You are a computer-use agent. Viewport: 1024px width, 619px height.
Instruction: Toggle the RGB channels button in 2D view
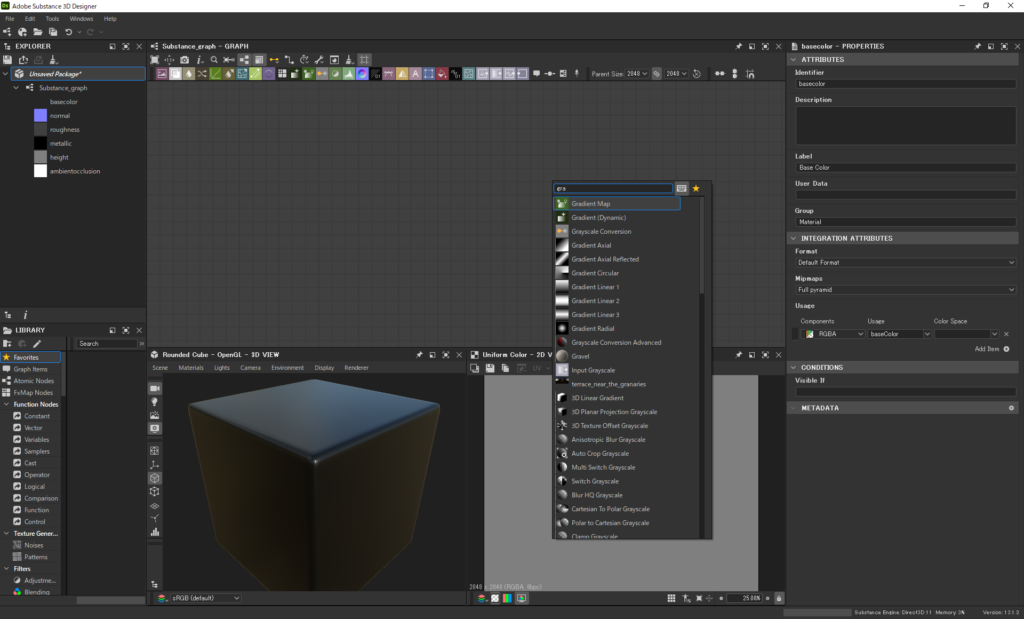(507, 598)
